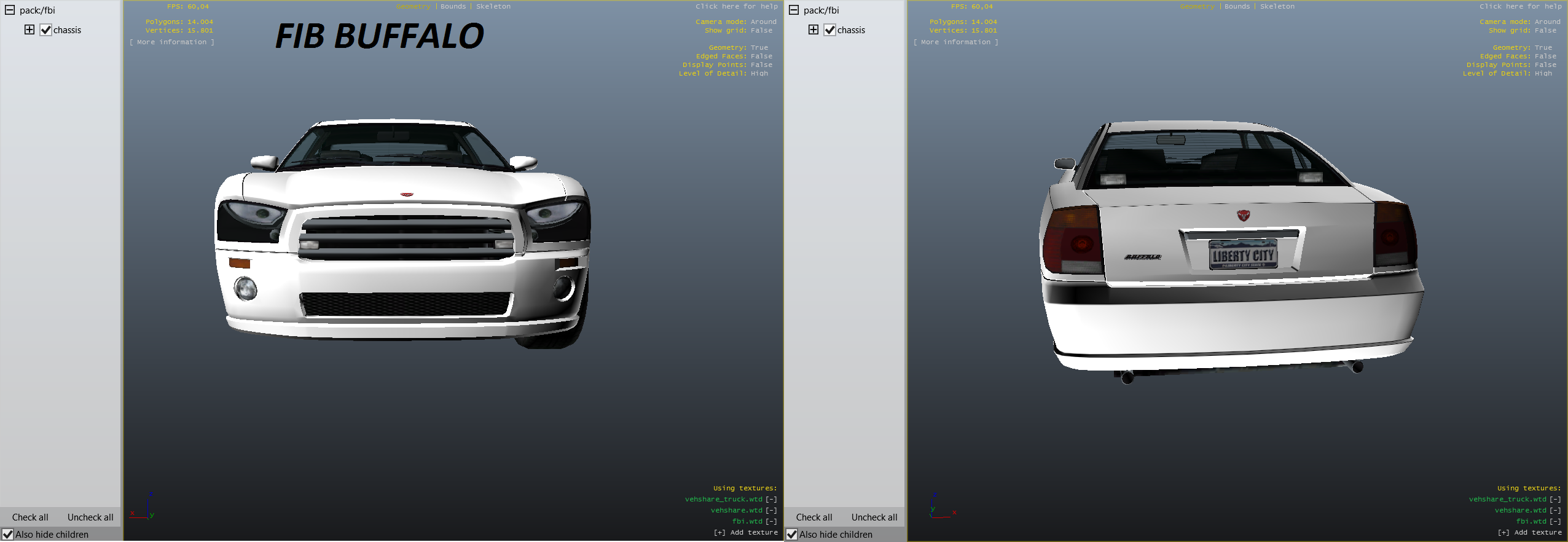Toggle Show grid in right viewer
Screen dimensions: 1568x542
1523,30
